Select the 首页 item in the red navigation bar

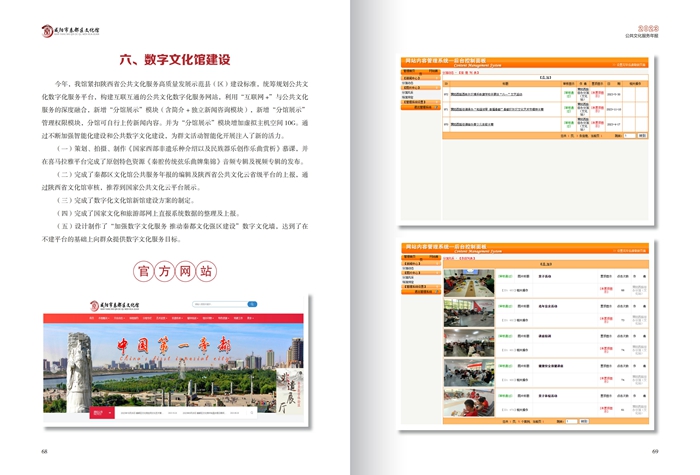92,318
